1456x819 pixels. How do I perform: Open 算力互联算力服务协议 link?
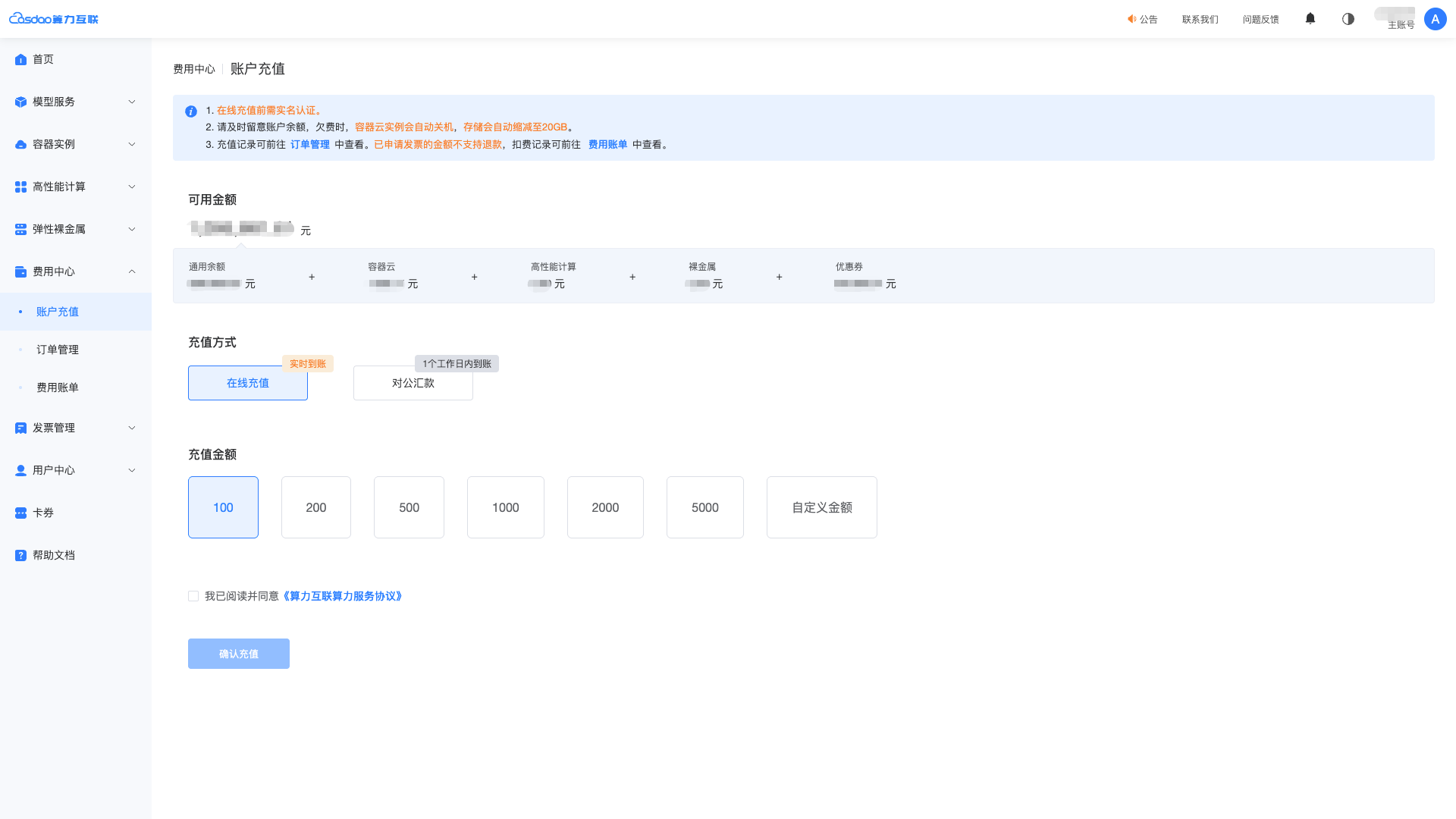(342, 596)
